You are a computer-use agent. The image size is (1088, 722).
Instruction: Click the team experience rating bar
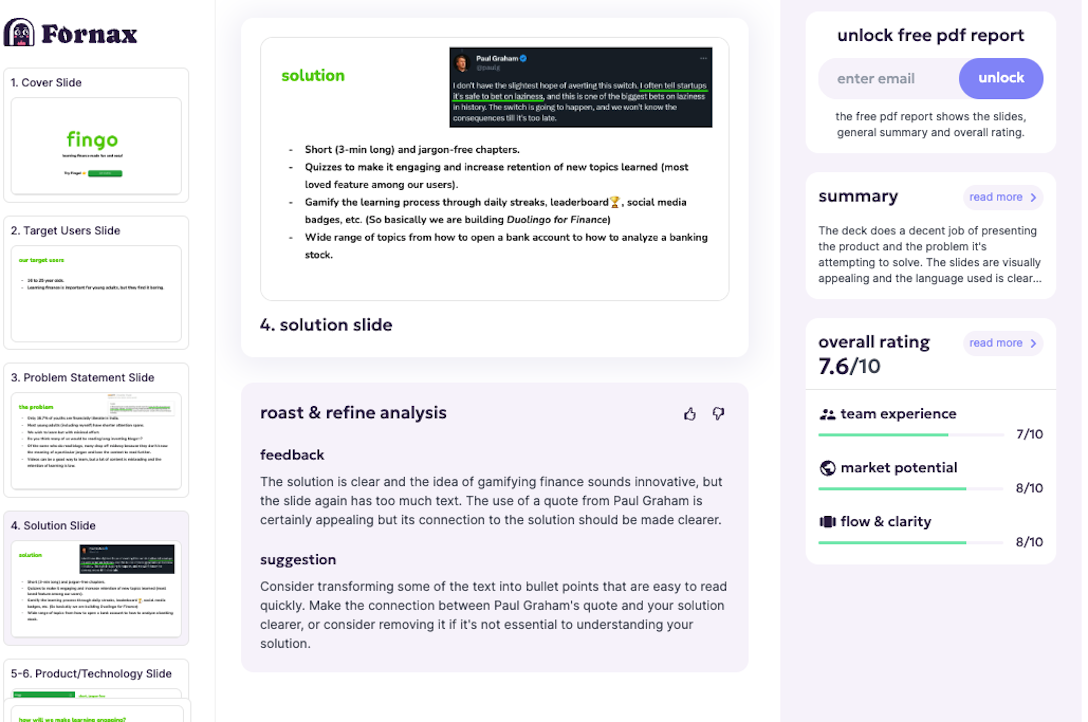pyautogui.click(x=911, y=435)
